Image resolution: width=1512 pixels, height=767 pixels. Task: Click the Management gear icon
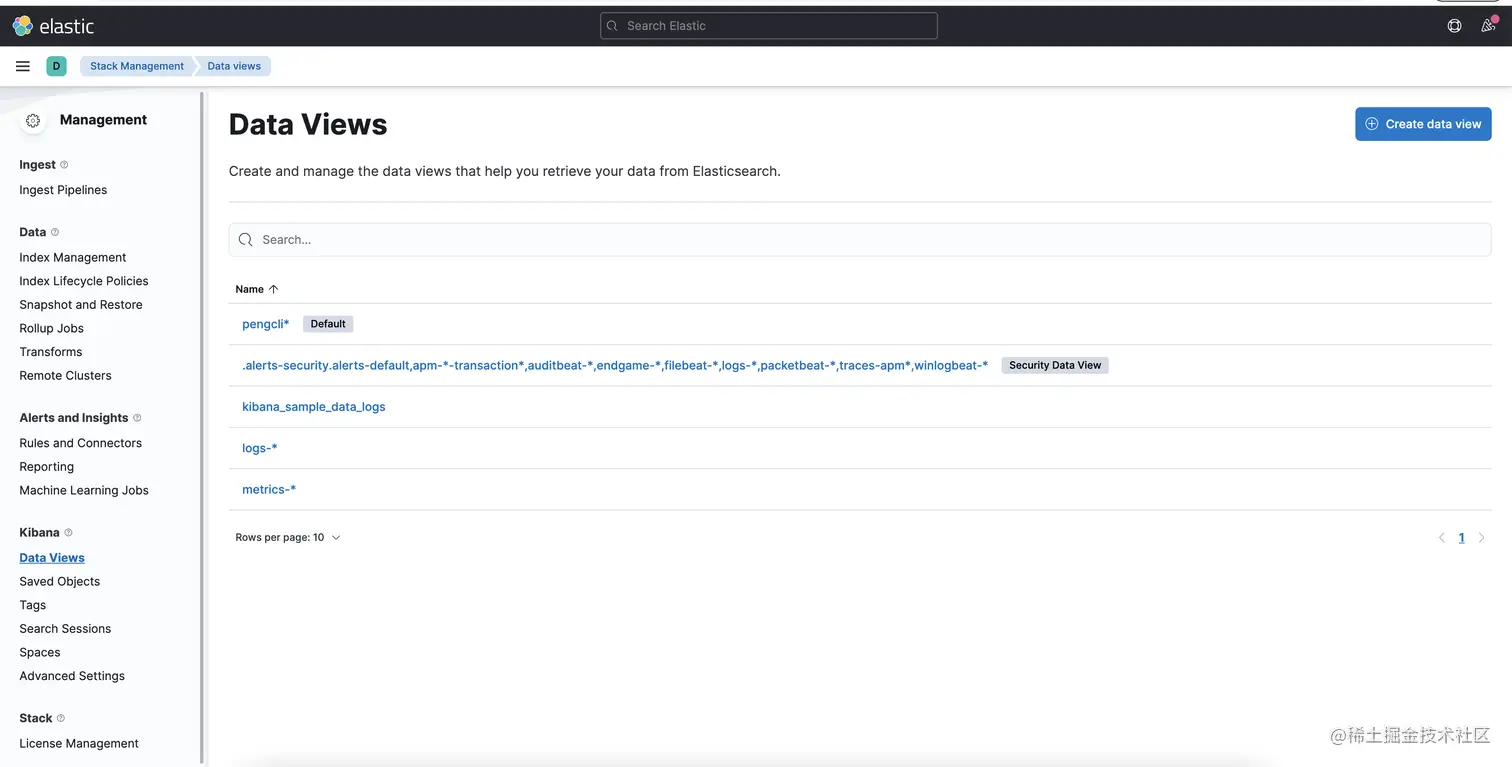33,120
